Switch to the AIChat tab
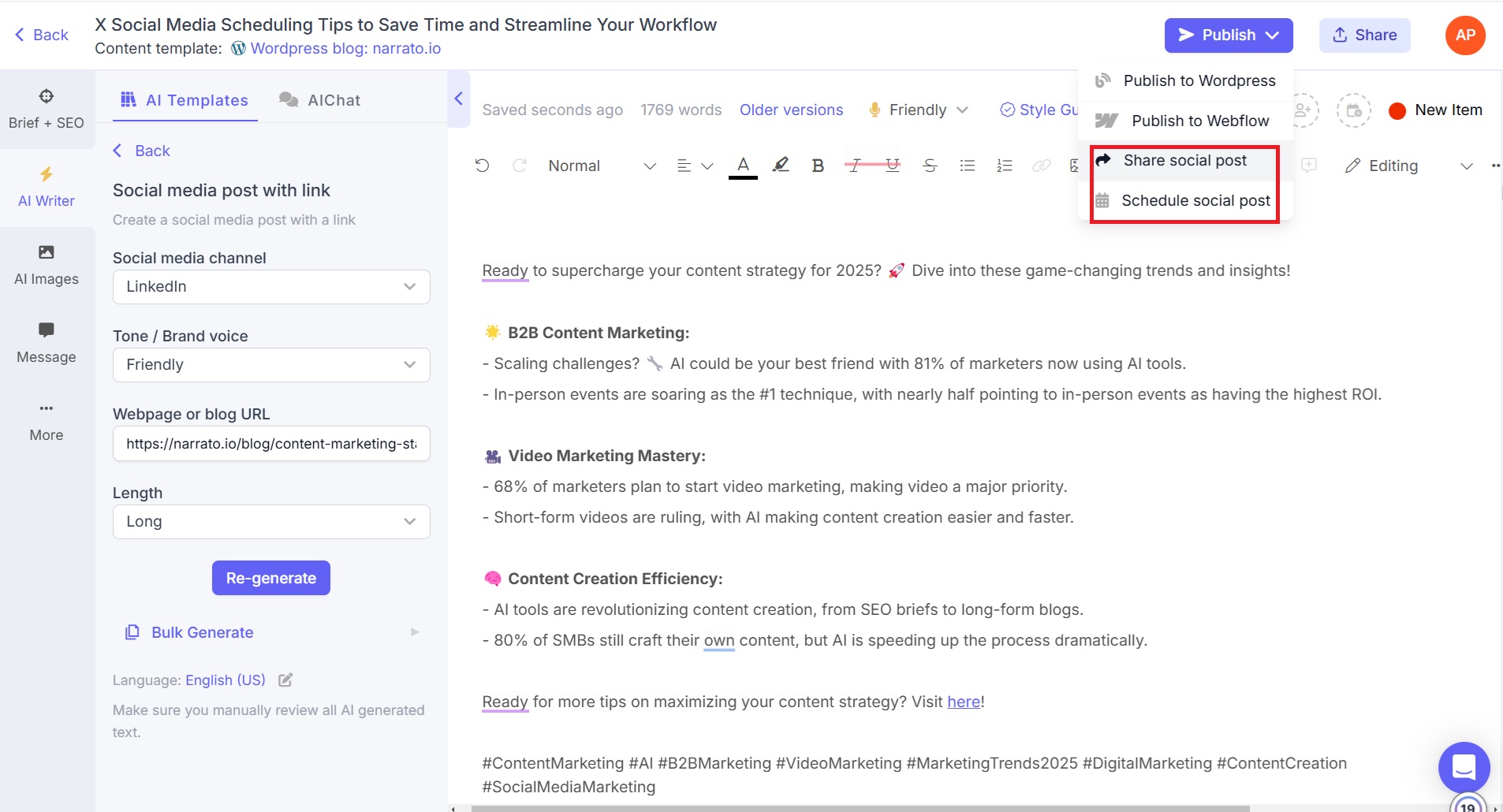The width and height of the screenshot is (1503, 812). tap(319, 100)
